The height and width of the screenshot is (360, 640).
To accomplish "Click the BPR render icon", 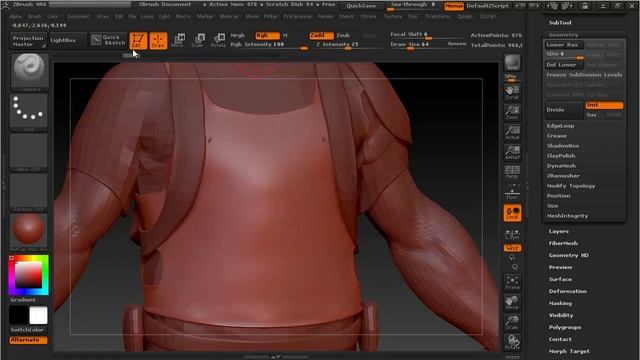I will 512,62.
